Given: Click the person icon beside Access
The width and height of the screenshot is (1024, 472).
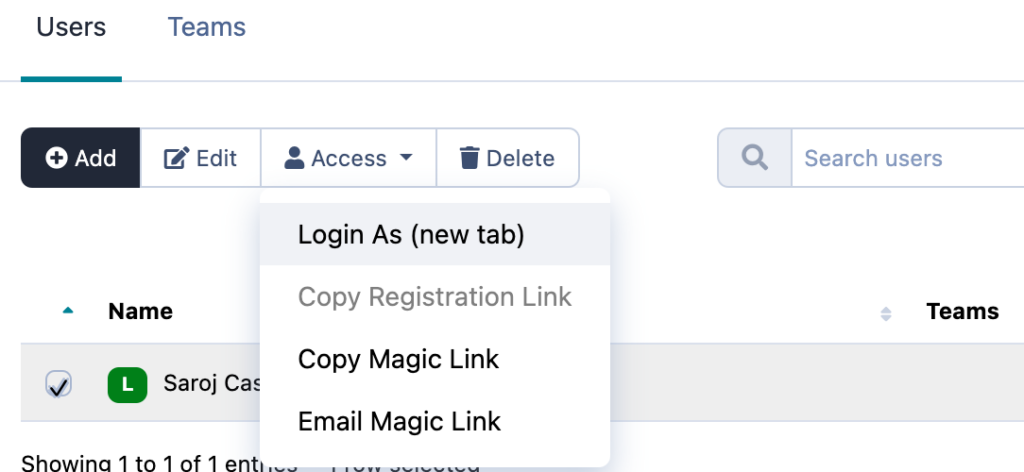Looking at the screenshot, I should pos(294,158).
